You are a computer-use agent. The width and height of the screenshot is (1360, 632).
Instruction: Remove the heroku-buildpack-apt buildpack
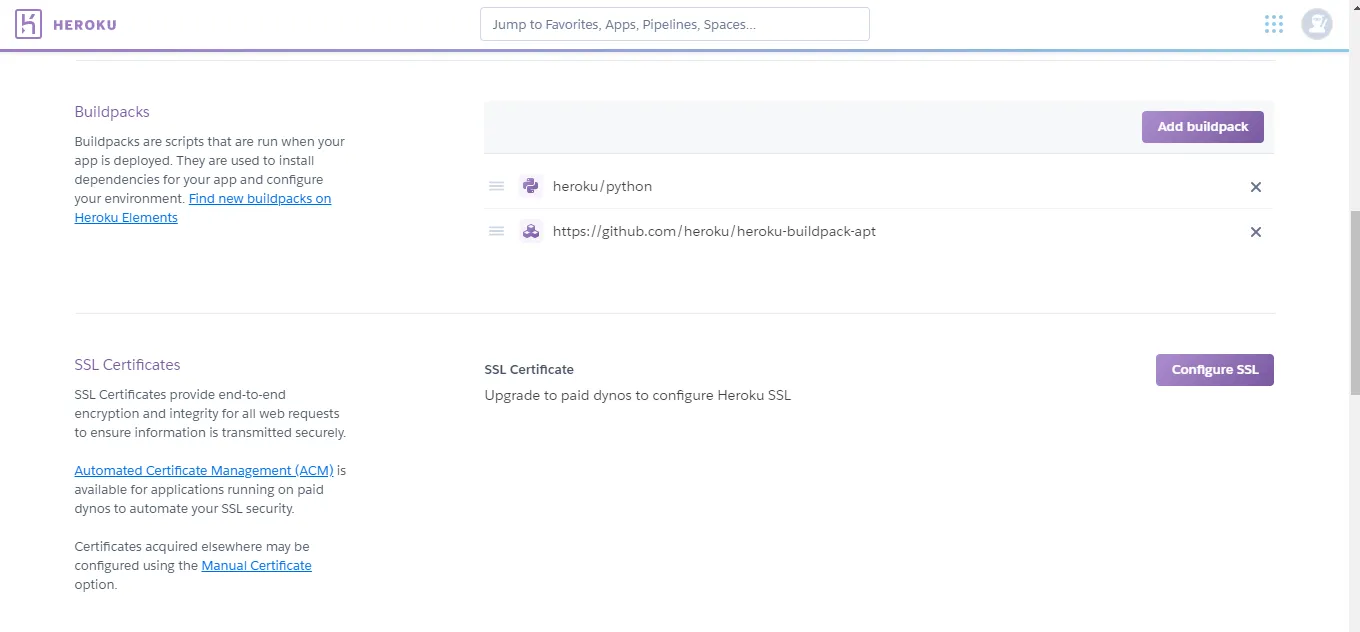tap(1256, 232)
